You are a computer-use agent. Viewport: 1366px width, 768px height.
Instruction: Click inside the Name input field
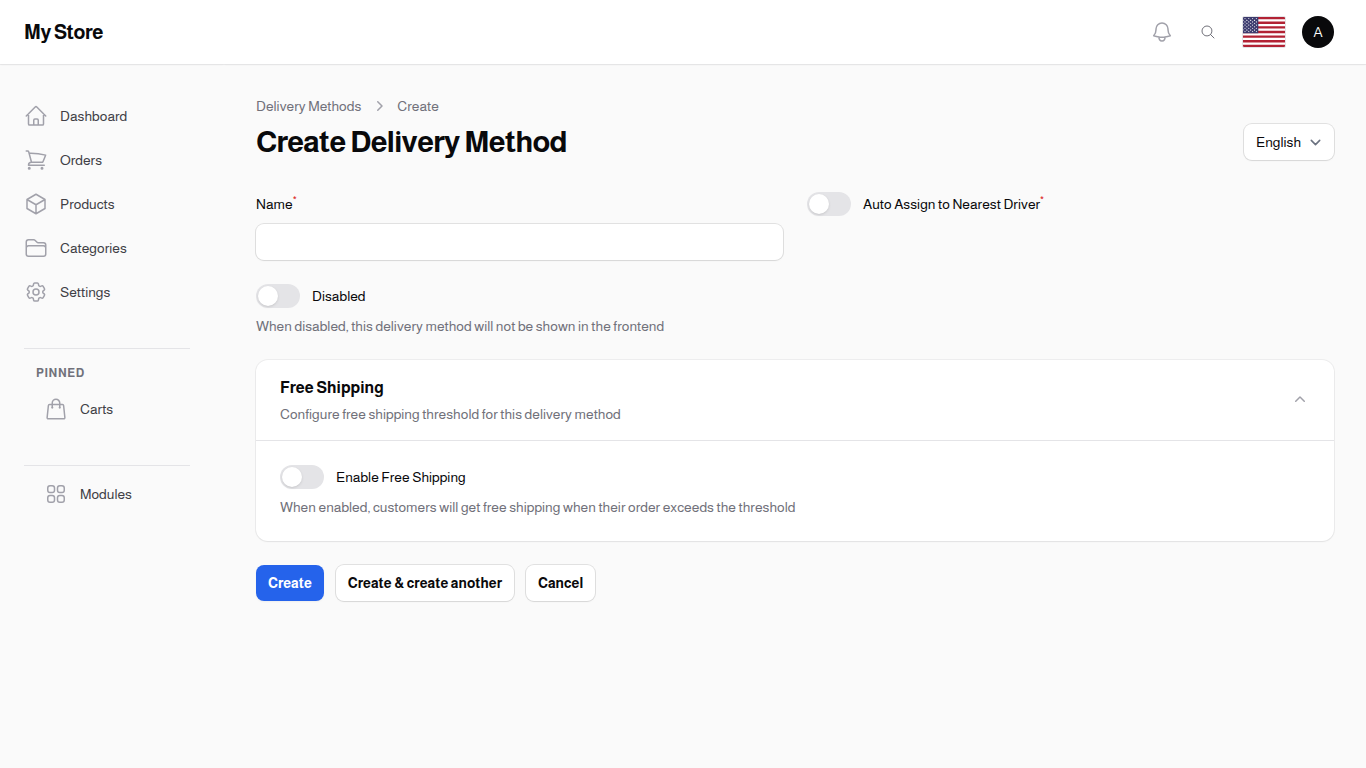pos(519,242)
